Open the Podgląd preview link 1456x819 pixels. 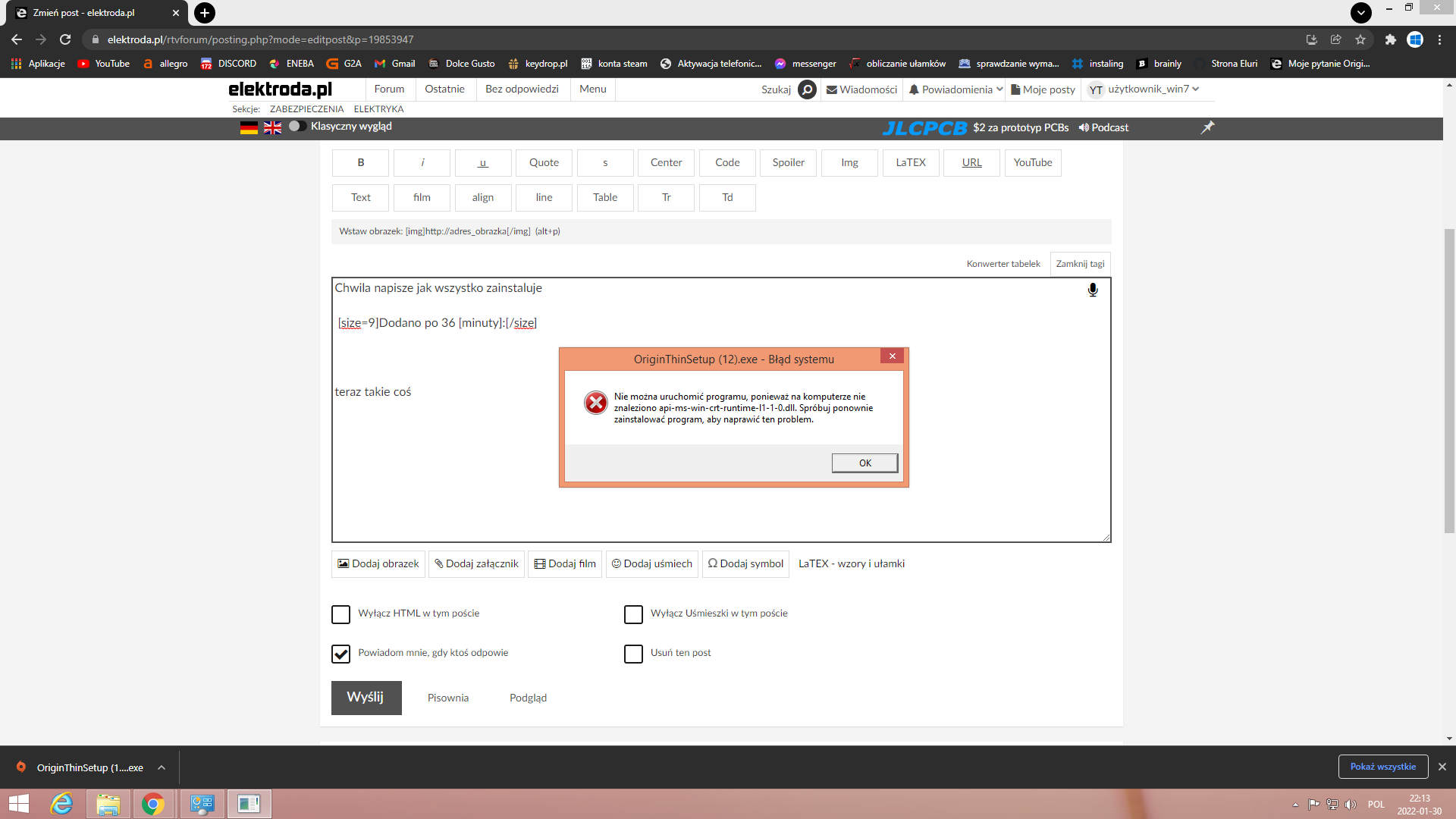coord(528,698)
